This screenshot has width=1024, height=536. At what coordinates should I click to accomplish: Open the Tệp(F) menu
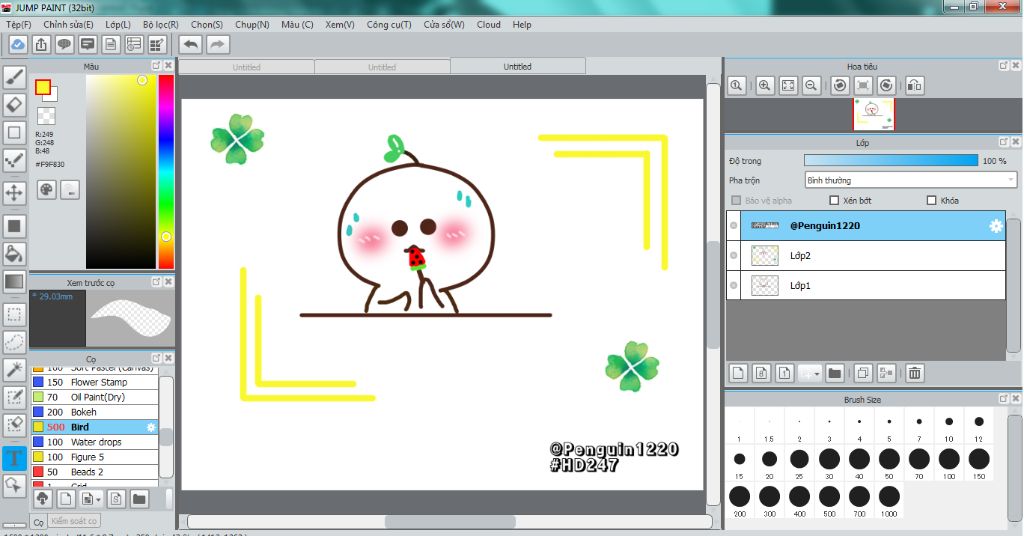tap(18, 25)
